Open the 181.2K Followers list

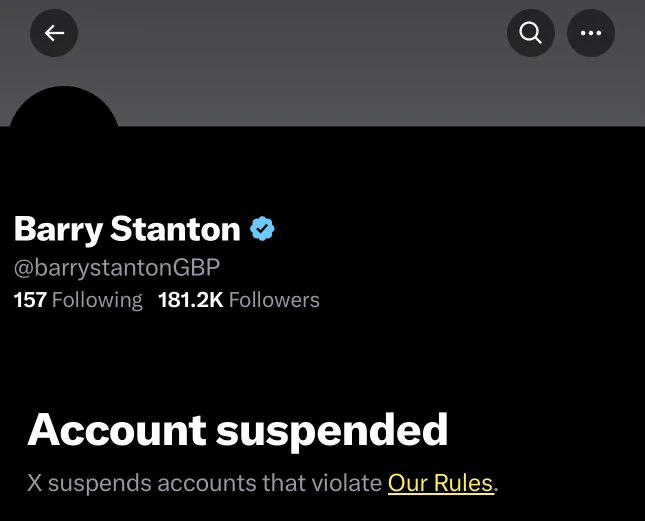(x=239, y=300)
